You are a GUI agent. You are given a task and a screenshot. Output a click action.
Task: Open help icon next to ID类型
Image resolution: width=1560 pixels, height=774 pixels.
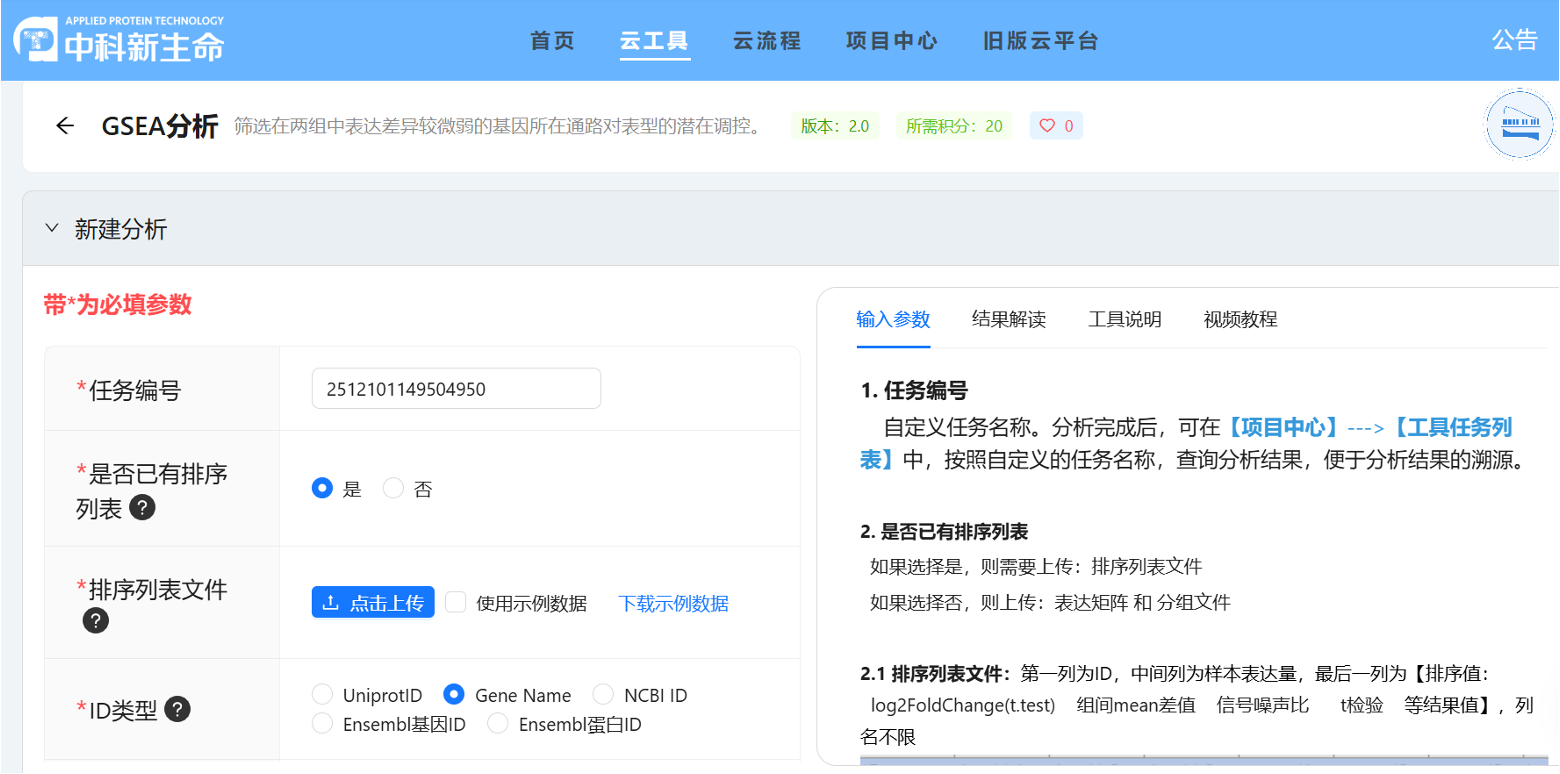click(x=177, y=709)
